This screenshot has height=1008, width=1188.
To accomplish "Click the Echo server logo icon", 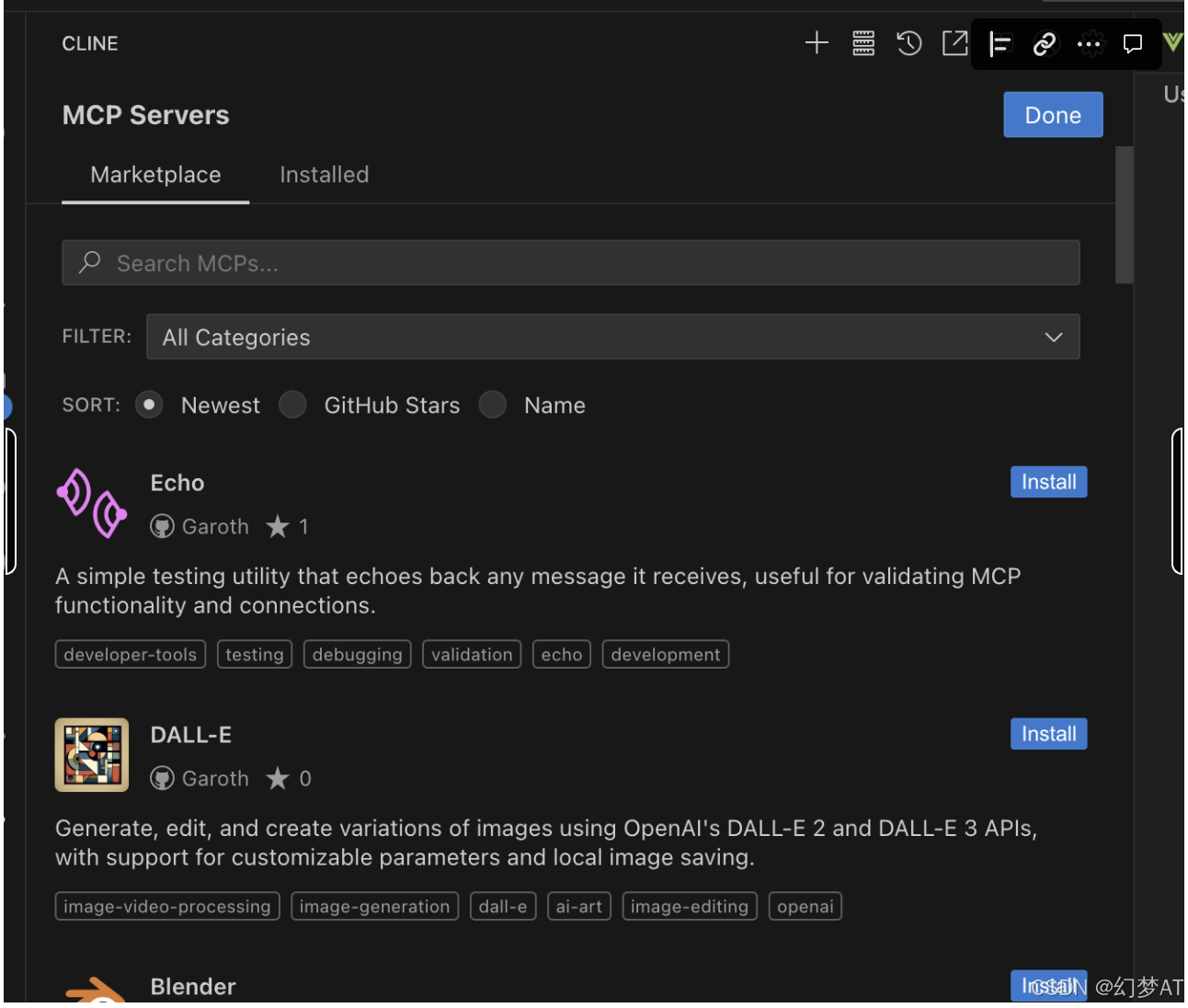I will click(92, 503).
